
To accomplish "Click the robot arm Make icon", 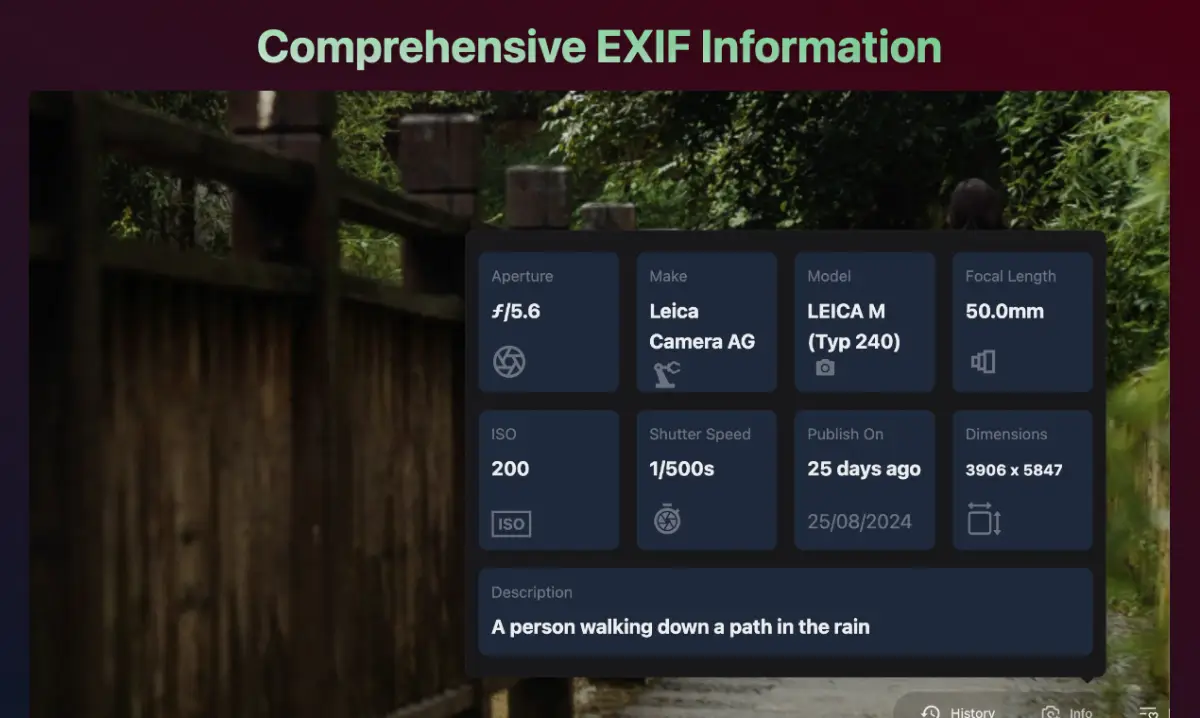I will 667,375.
